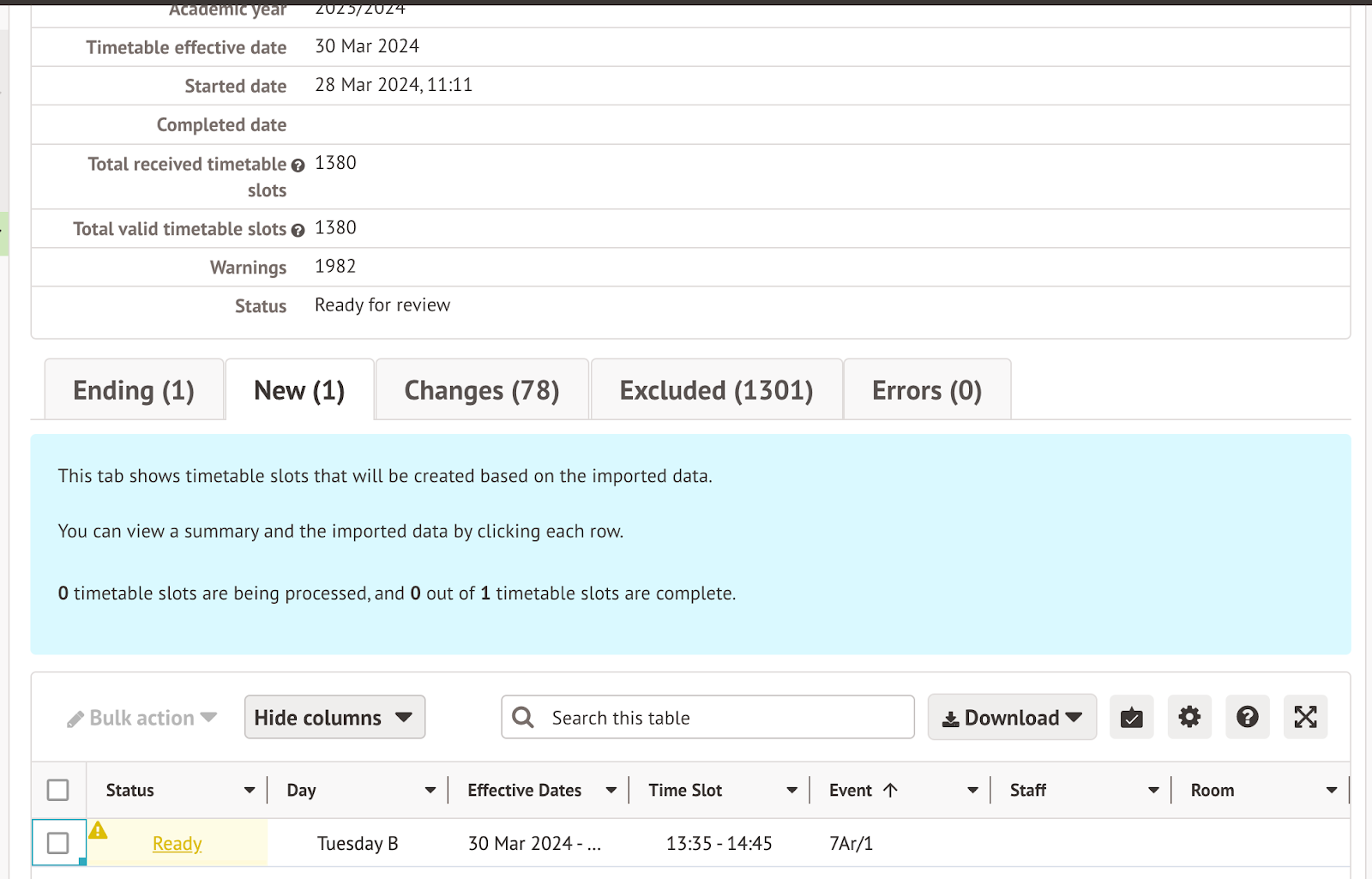Click the table help question mark icon
Image resolution: width=1372 pixels, height=879 pixels.
tap(1247, 717)
